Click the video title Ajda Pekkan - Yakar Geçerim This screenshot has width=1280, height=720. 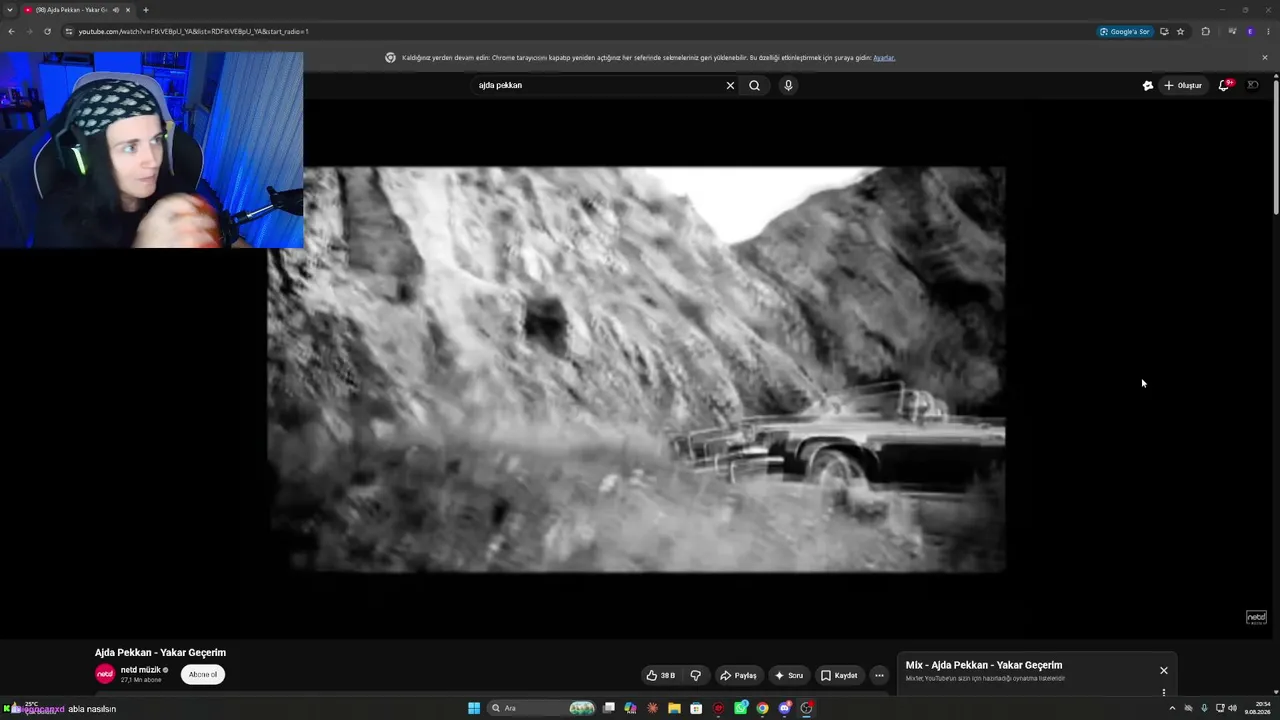(x=160, y=653)
